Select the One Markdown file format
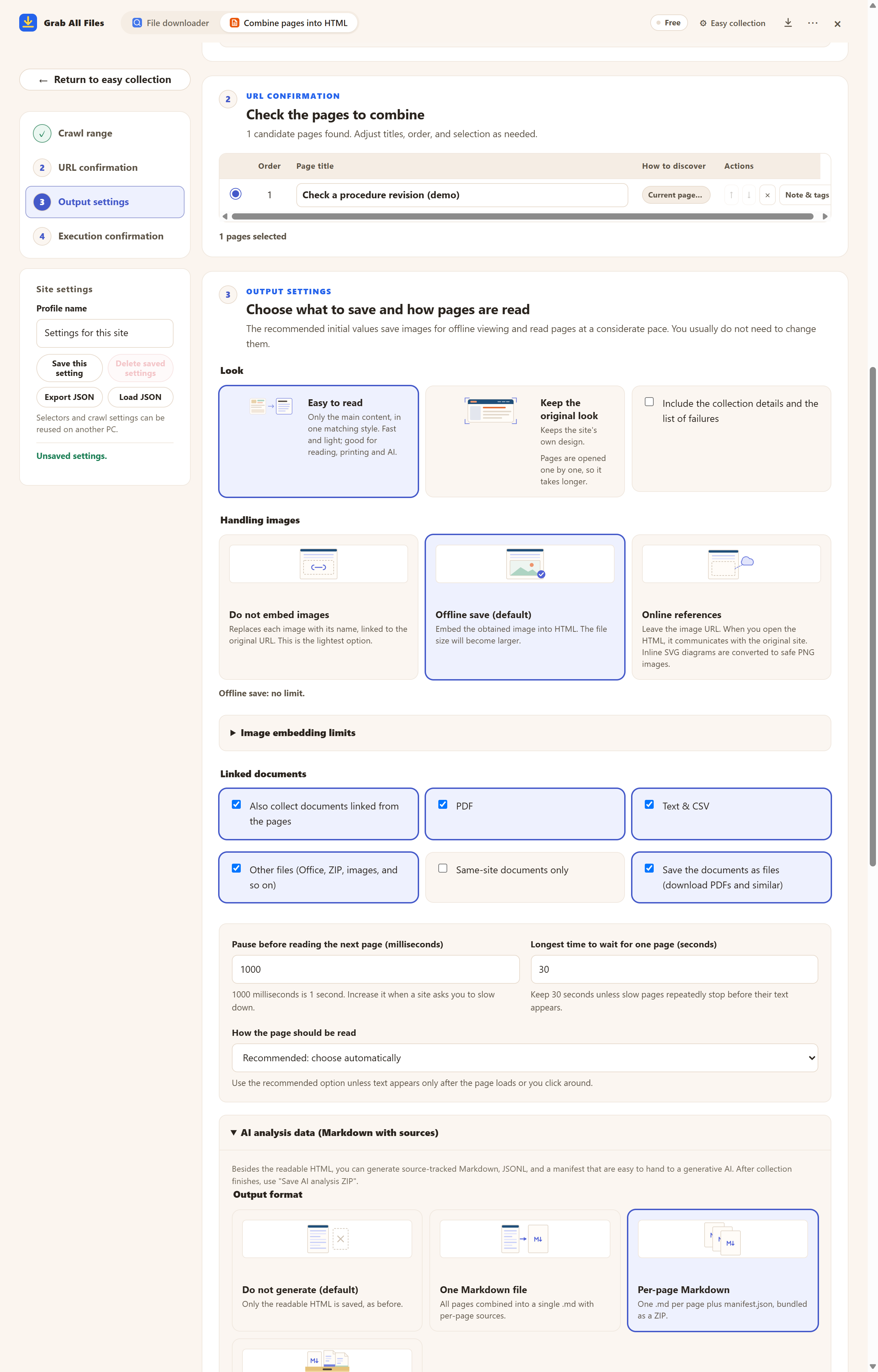878x1372 pixels. pyautogui.click(x=524, y=1270)
